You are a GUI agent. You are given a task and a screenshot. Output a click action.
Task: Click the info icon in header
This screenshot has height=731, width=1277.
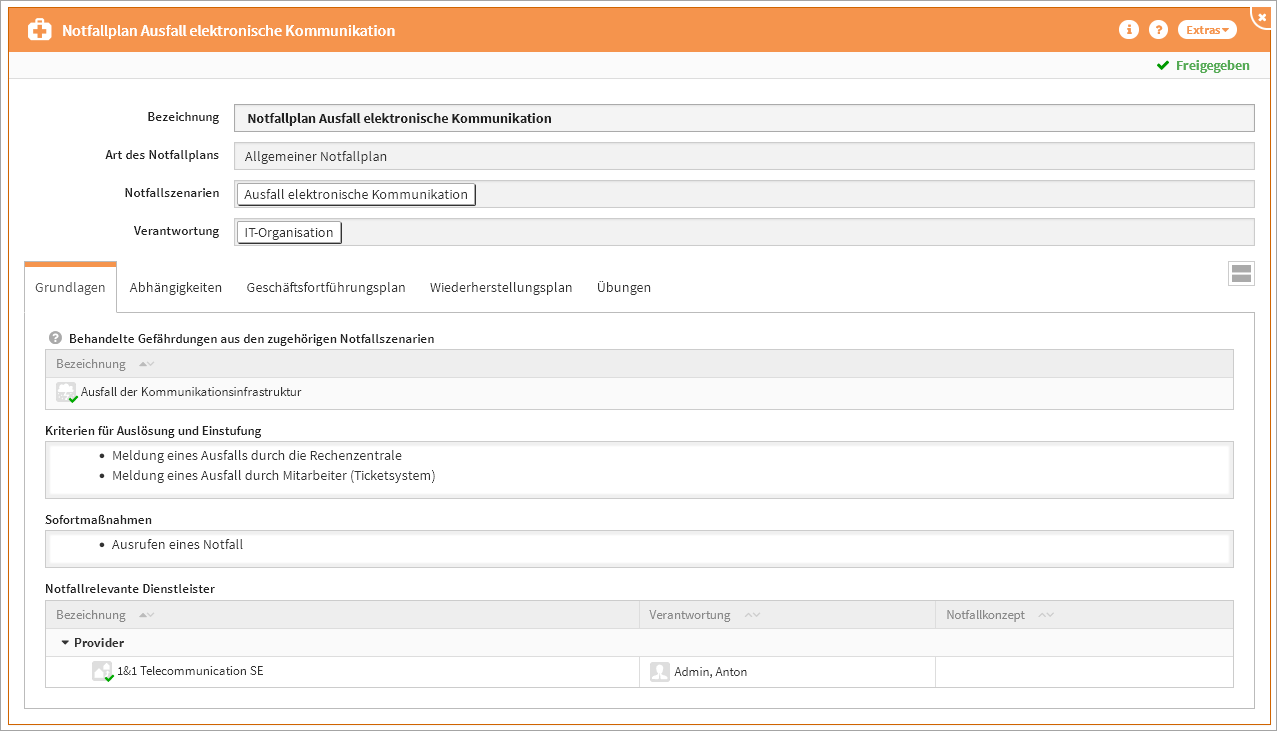(x=1129, y=30)
